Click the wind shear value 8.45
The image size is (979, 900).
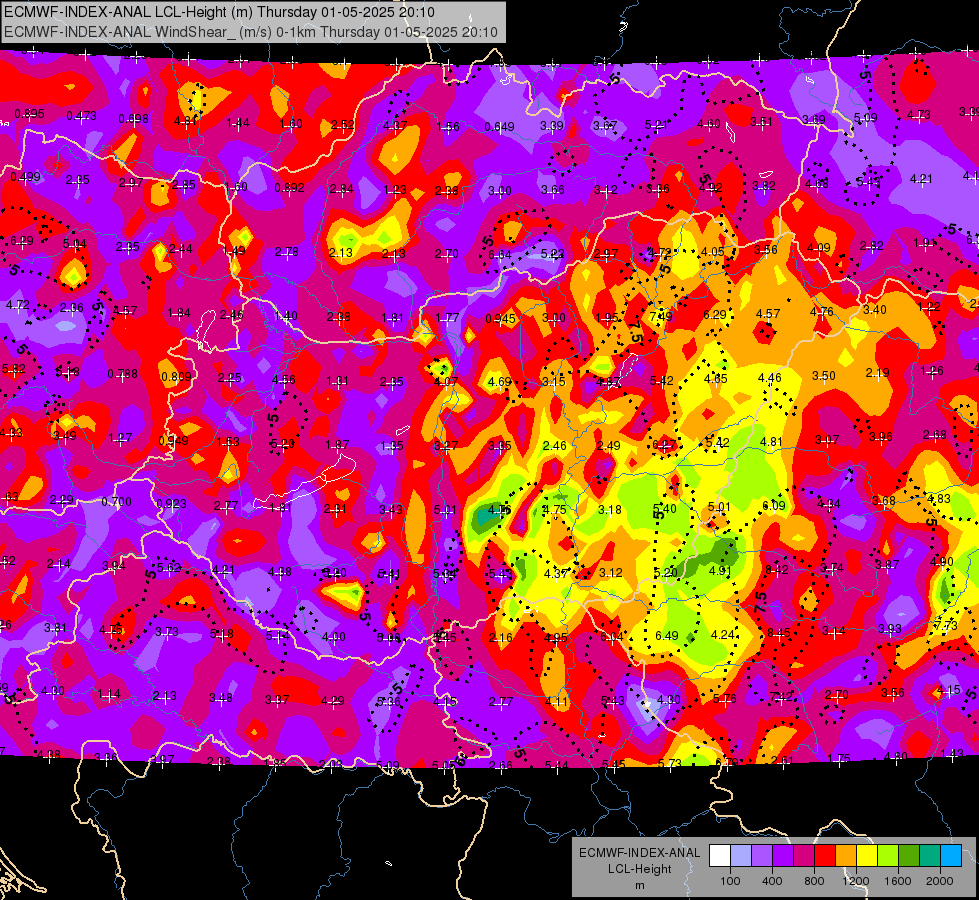pyautogui.click(x=779, y=633)
